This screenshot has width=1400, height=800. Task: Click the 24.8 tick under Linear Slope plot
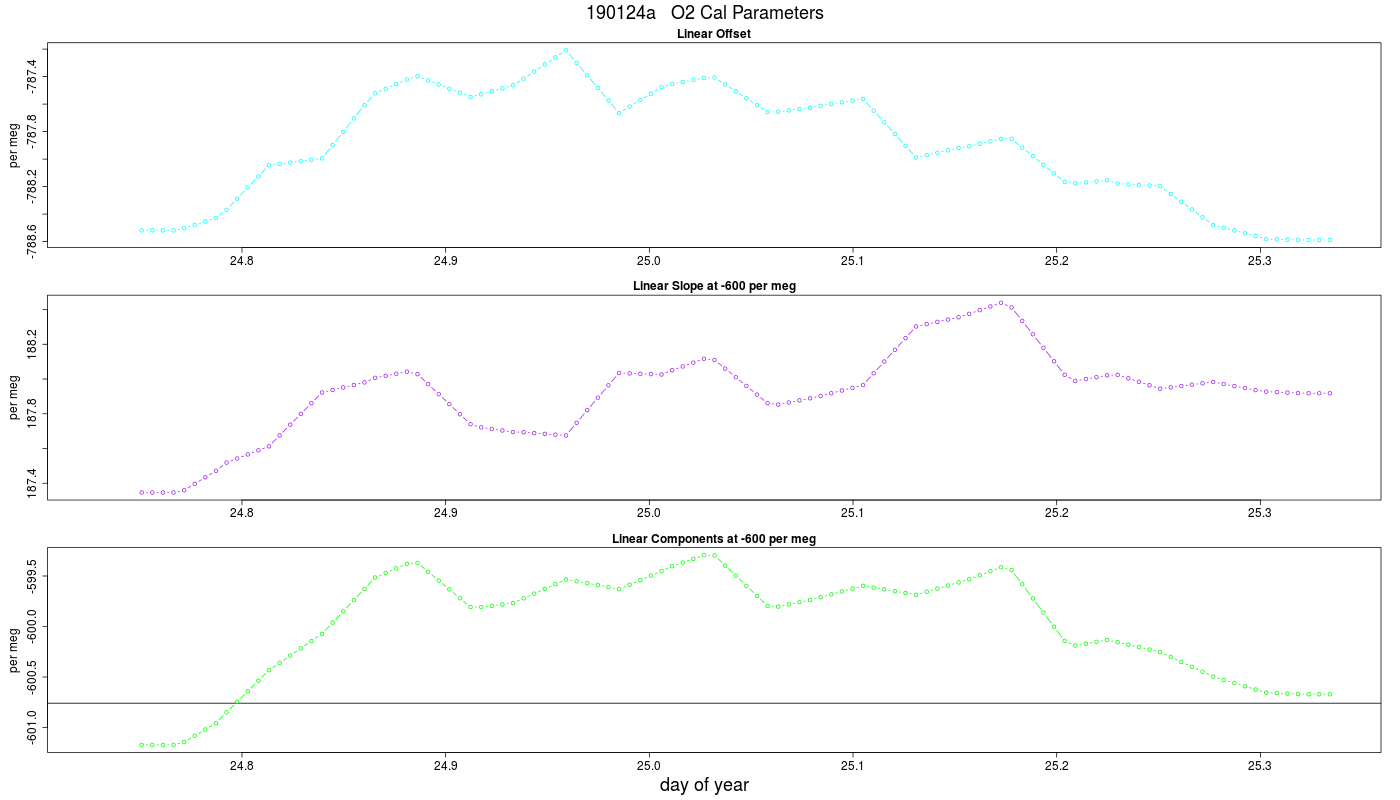pos(241,514)
